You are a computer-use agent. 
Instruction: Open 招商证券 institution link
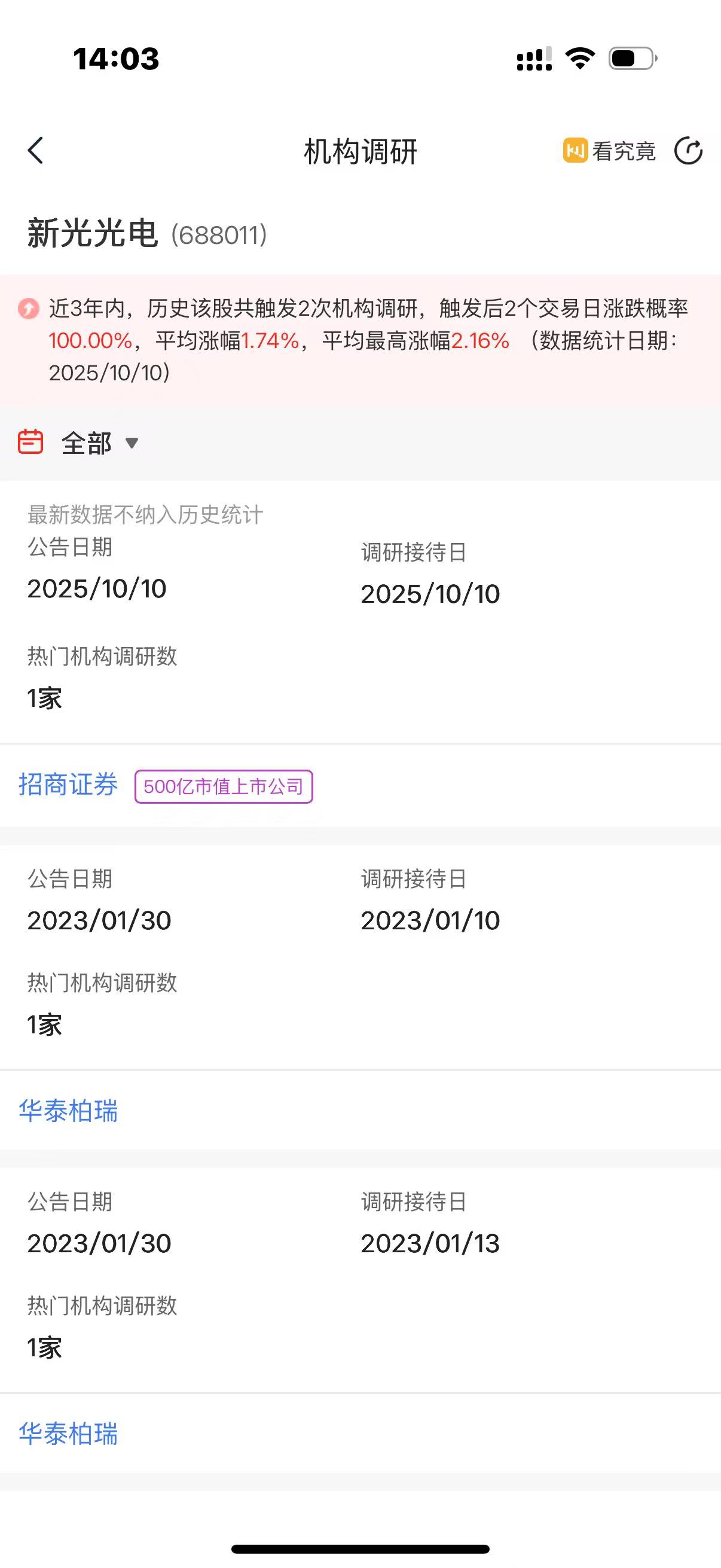pos(68,785)
